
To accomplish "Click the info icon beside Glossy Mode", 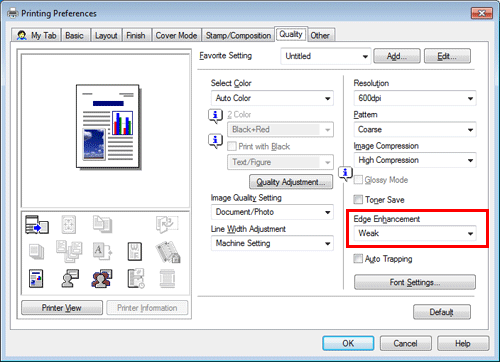I will [x=345, y=173].
